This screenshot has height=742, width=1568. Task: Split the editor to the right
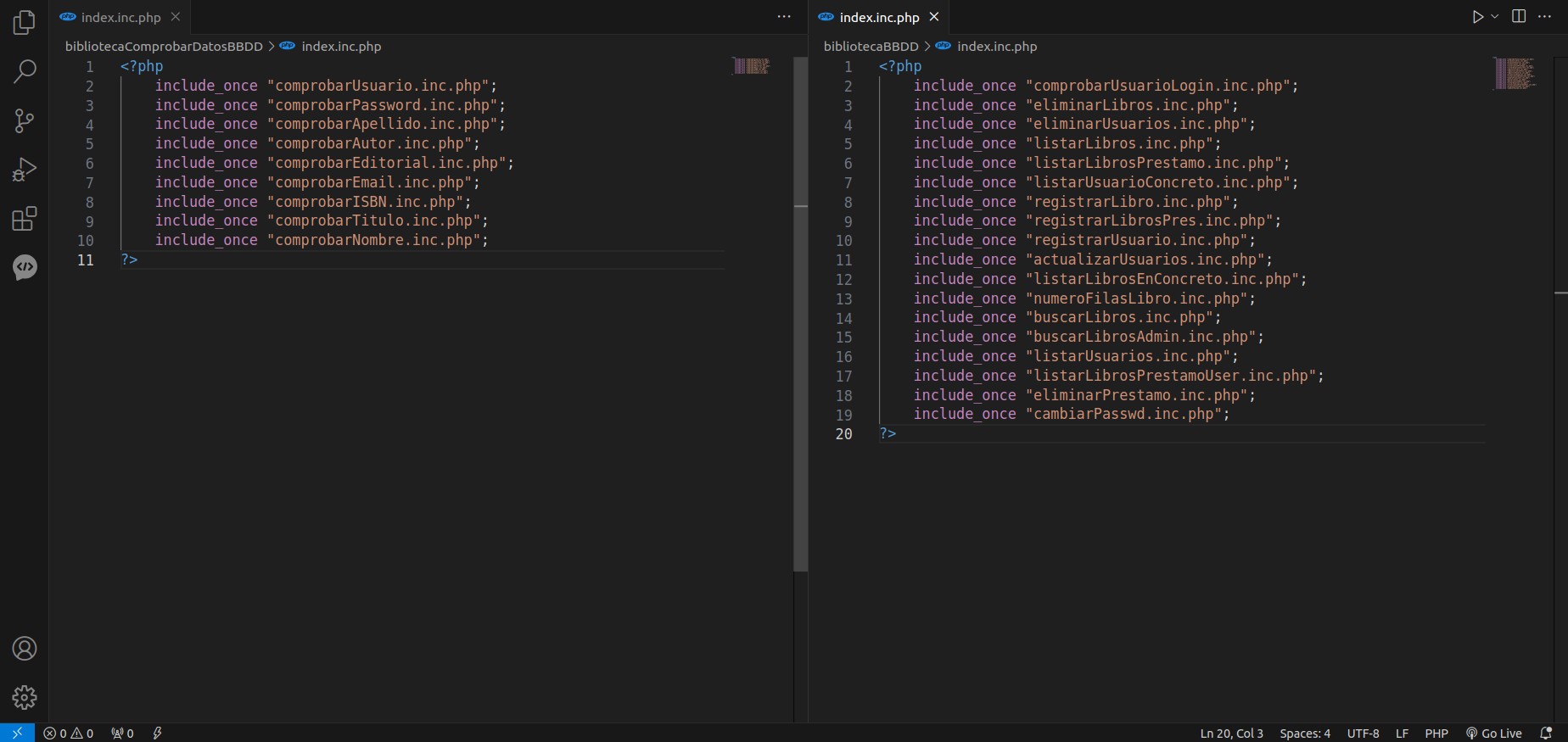pos(1519,17)
